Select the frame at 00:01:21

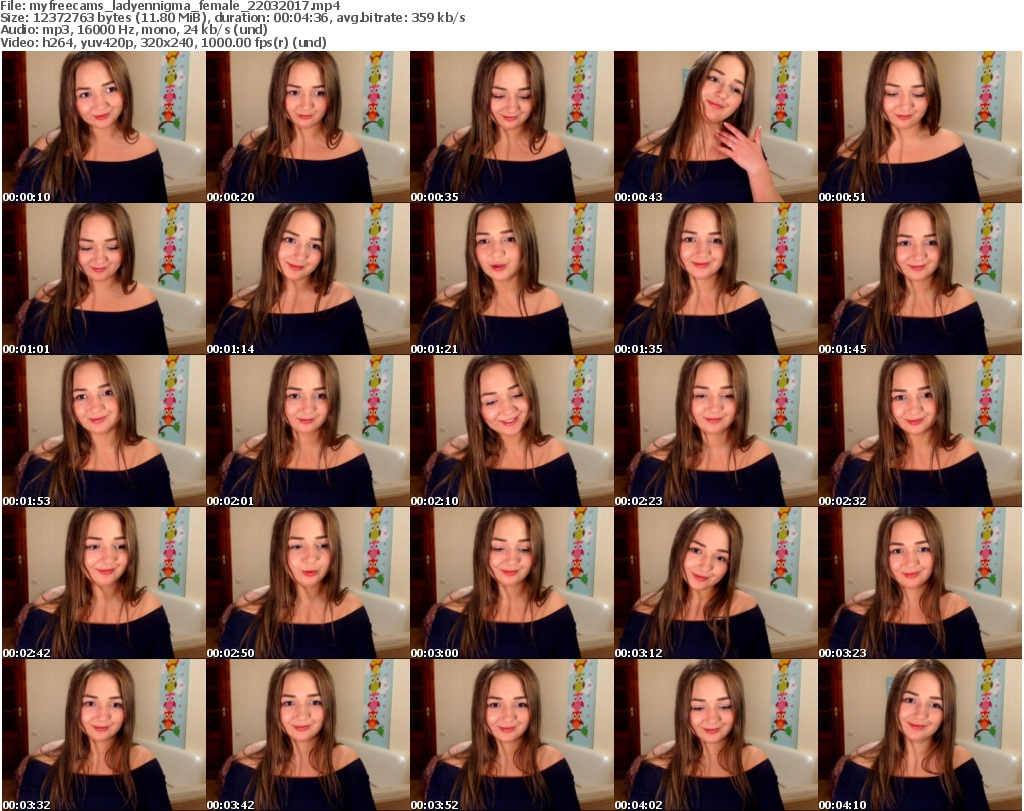coord(511,279)
